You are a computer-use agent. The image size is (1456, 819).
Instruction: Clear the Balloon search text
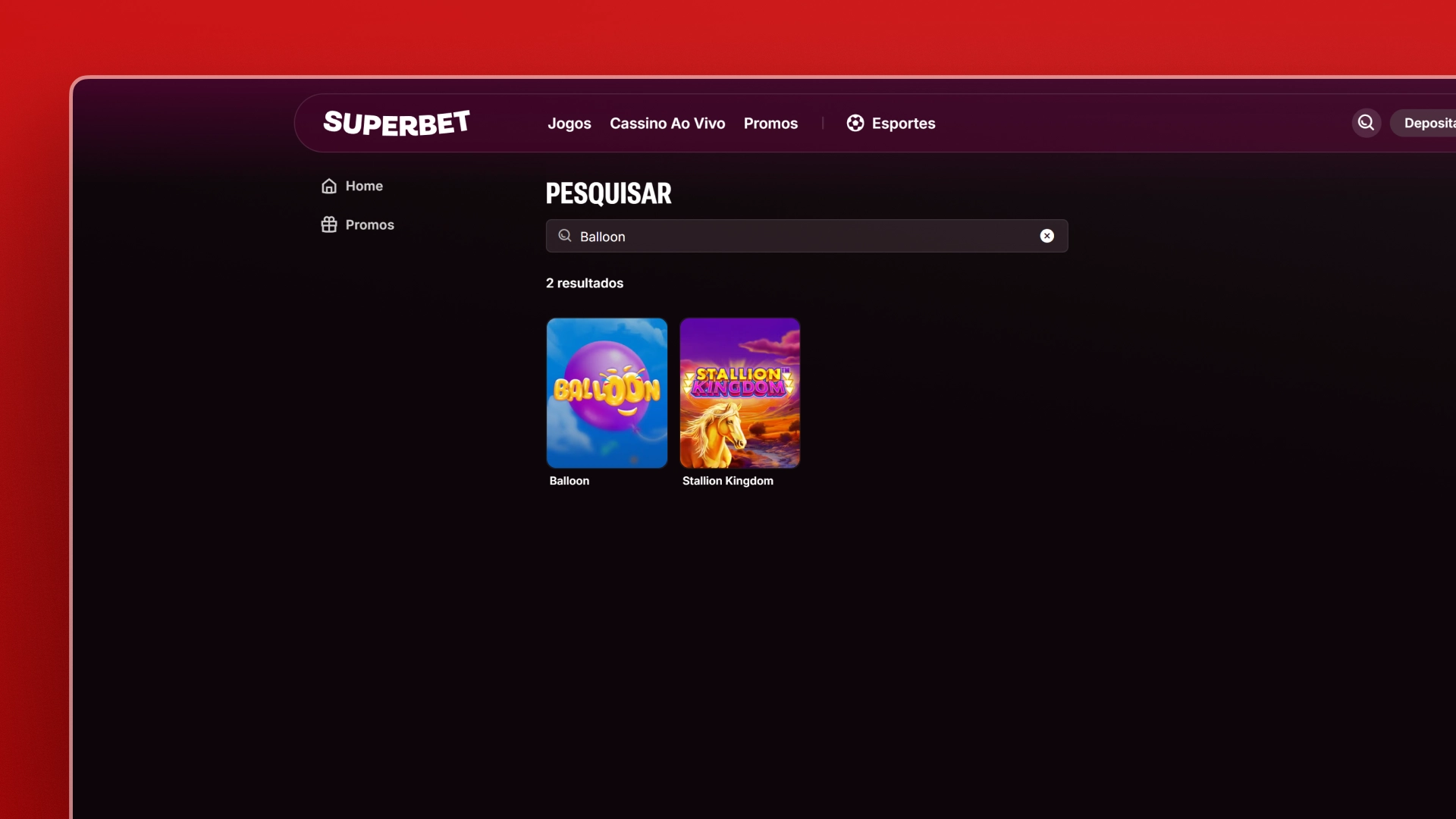click(x=1046, y=236)
